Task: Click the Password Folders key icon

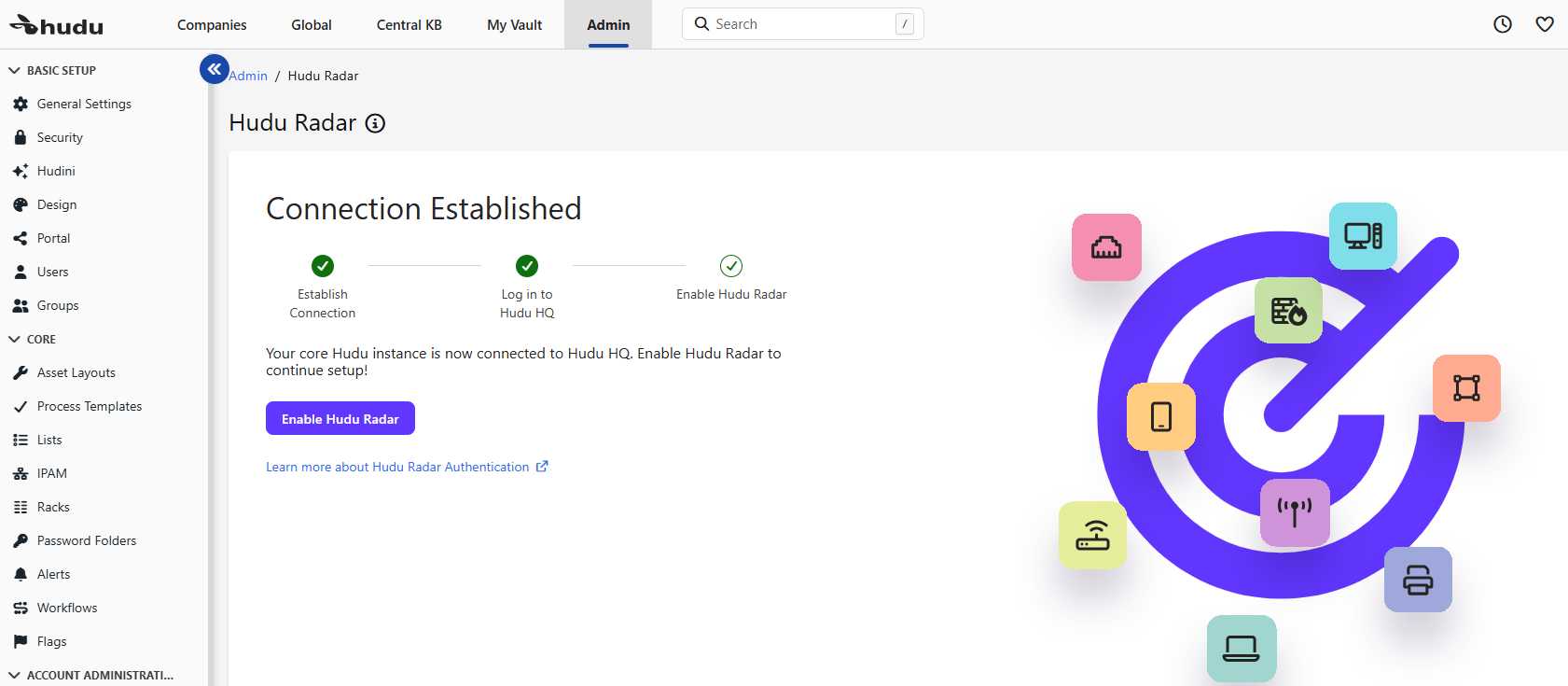Action: click(x=21, y=540)
